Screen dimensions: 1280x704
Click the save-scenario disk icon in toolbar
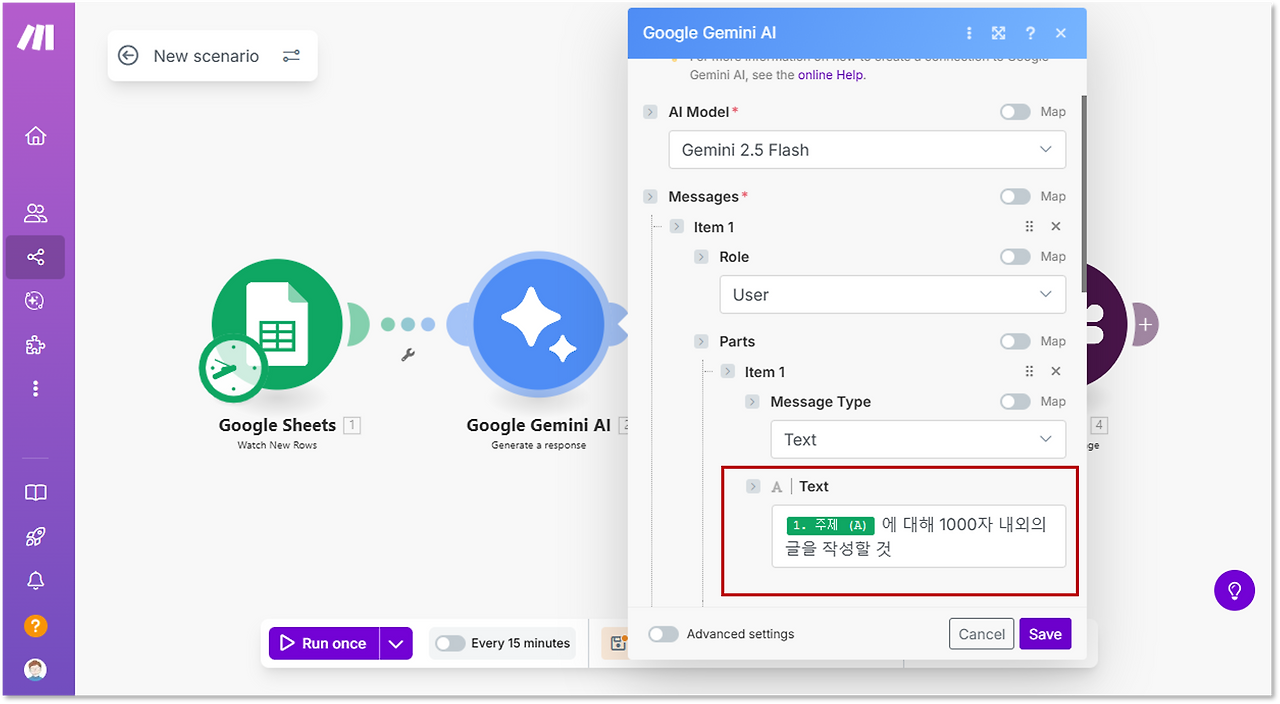pos(617,643)
